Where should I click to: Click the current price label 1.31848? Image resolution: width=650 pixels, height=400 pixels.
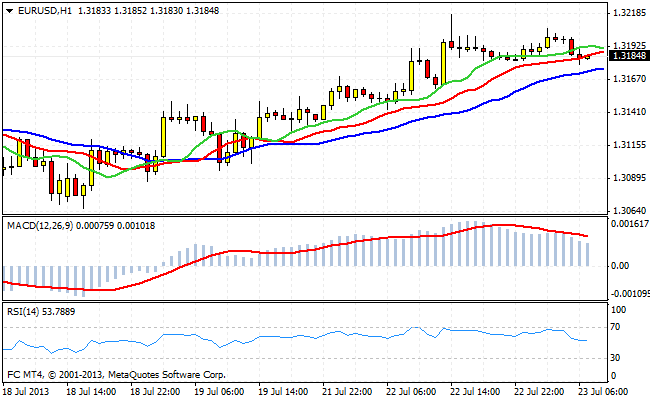point(628,56)
